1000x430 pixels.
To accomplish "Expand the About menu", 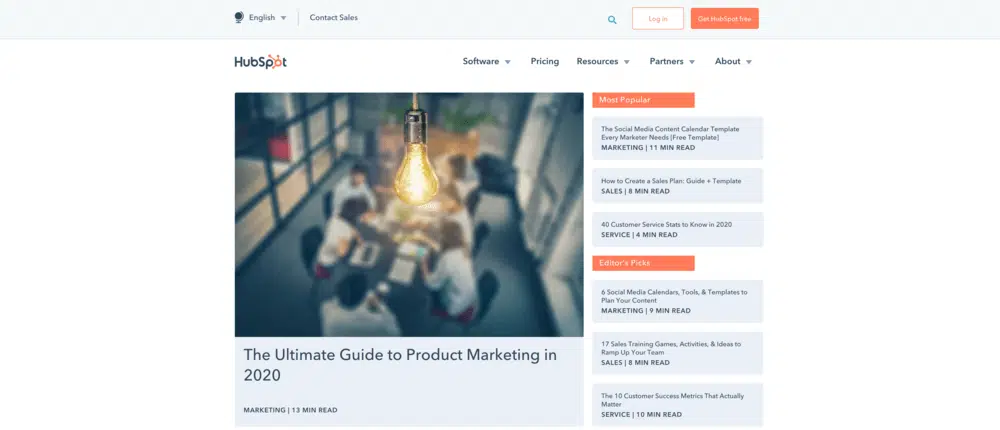I will pyautogui.click(x=732, y=62).
